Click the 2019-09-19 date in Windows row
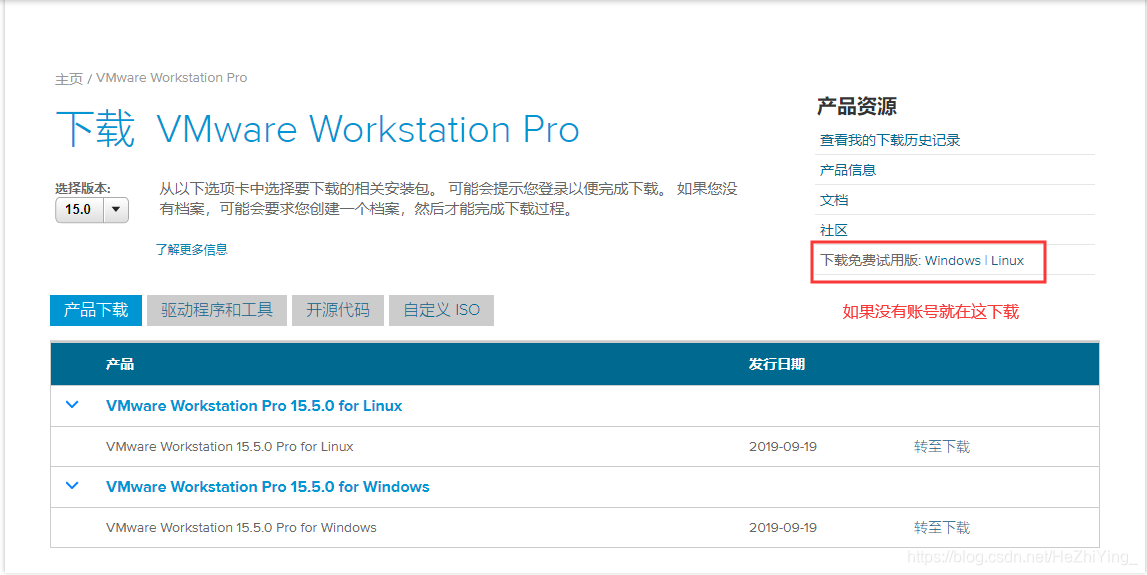The height and width of the screenshot is (575, 1147). [783, 527]
